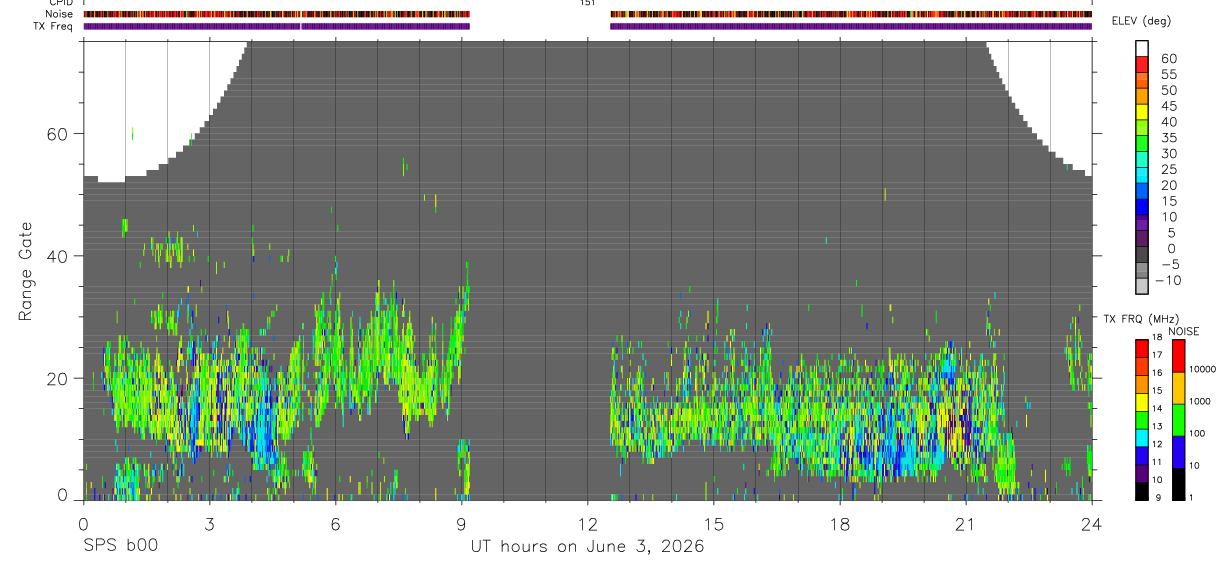The image size is (1228, 567).
Task: Select the bright green ELEV swatch beside 35
Action: 1142,145
